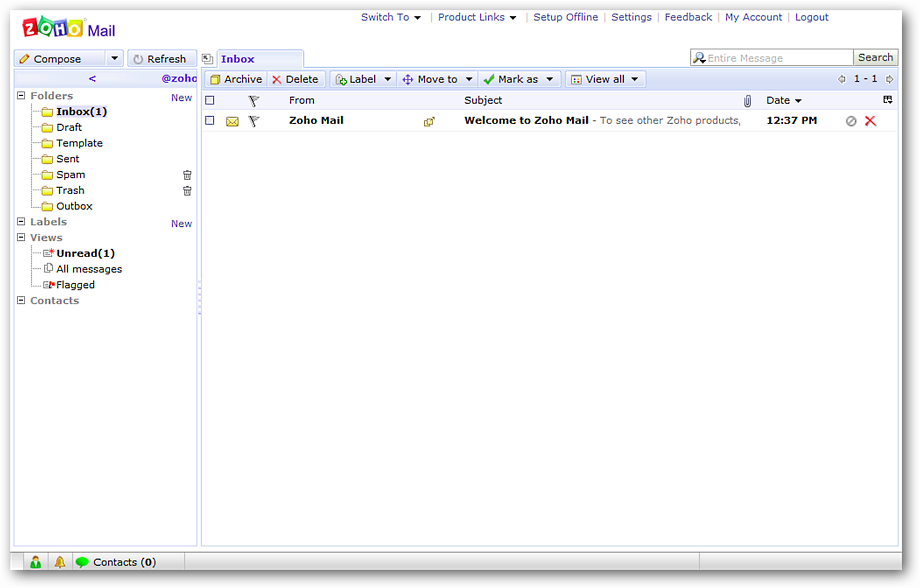Click the attachment paperclip column icon
920x588 pixels.
pos(748,101)
